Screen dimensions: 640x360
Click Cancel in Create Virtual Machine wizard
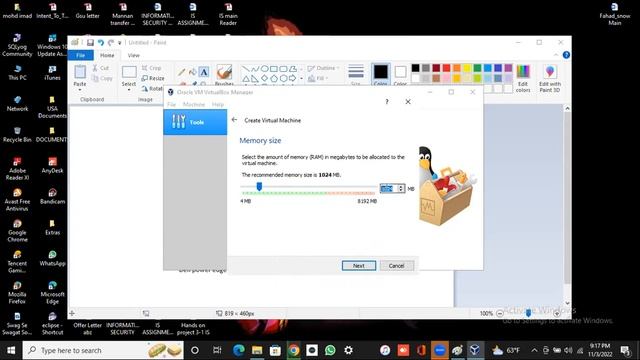[x=396, y=266]
